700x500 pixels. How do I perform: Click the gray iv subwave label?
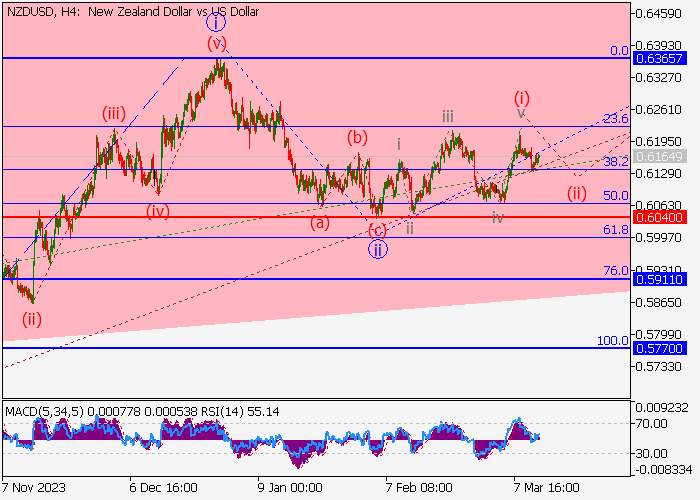point(498,217)
